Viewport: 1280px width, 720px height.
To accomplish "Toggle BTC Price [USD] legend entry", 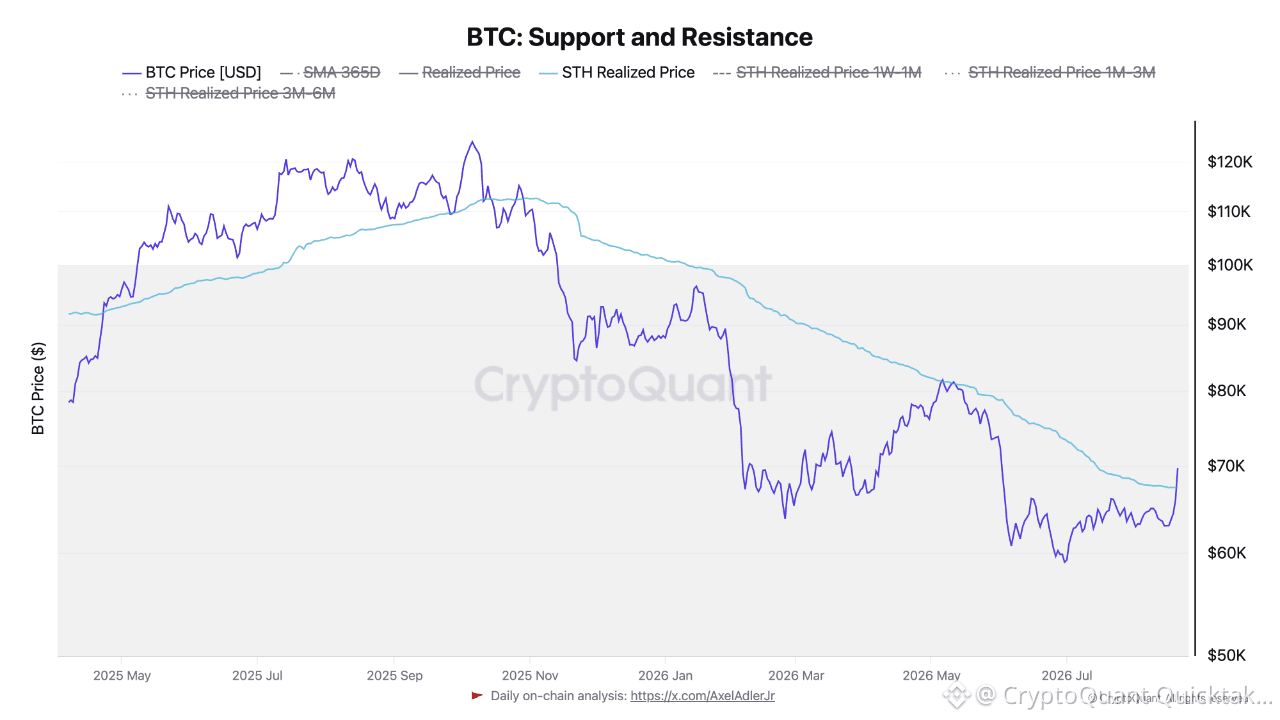I will click(x=191, y=72).
